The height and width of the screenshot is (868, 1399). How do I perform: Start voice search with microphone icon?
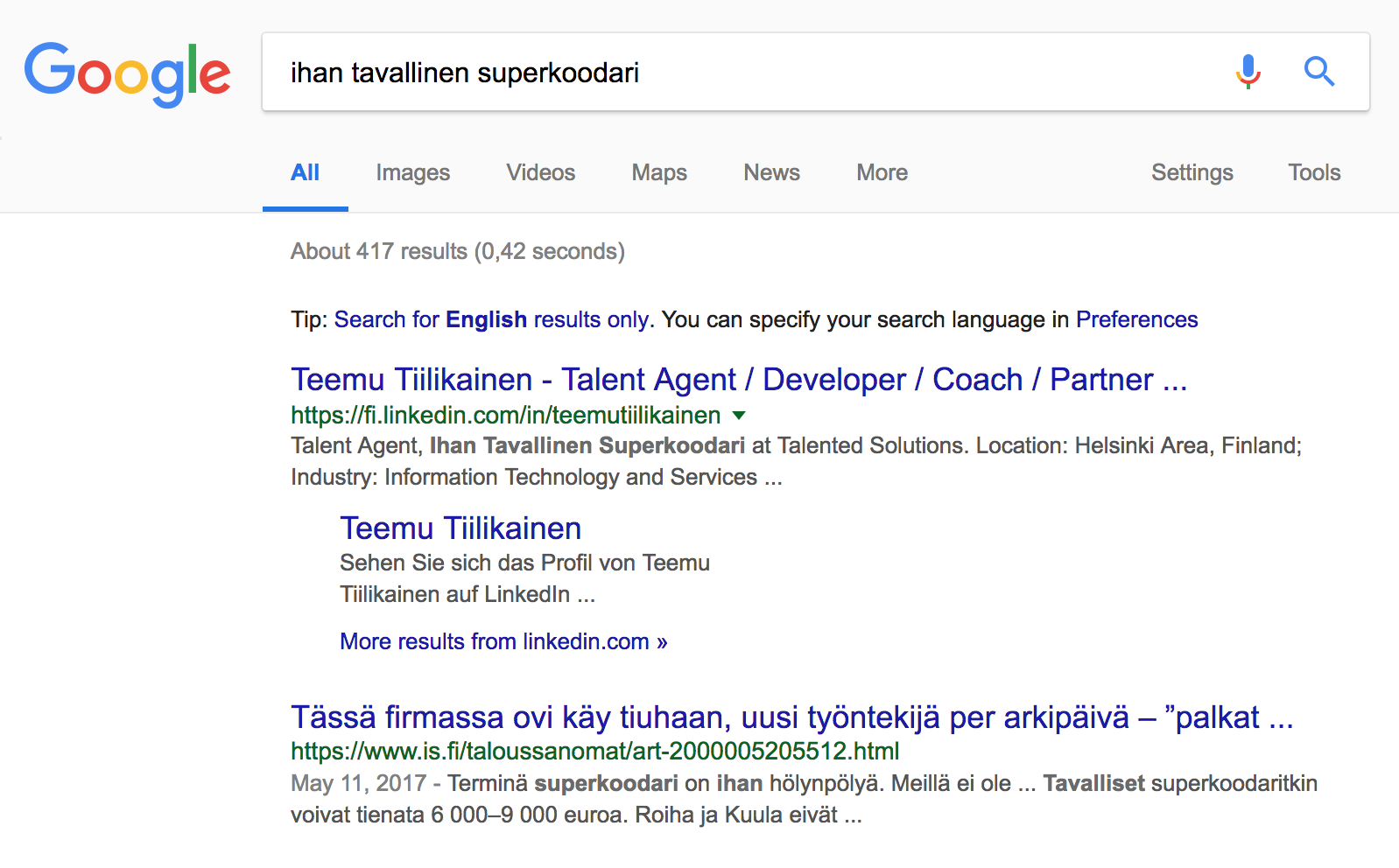coord(1248,72)
